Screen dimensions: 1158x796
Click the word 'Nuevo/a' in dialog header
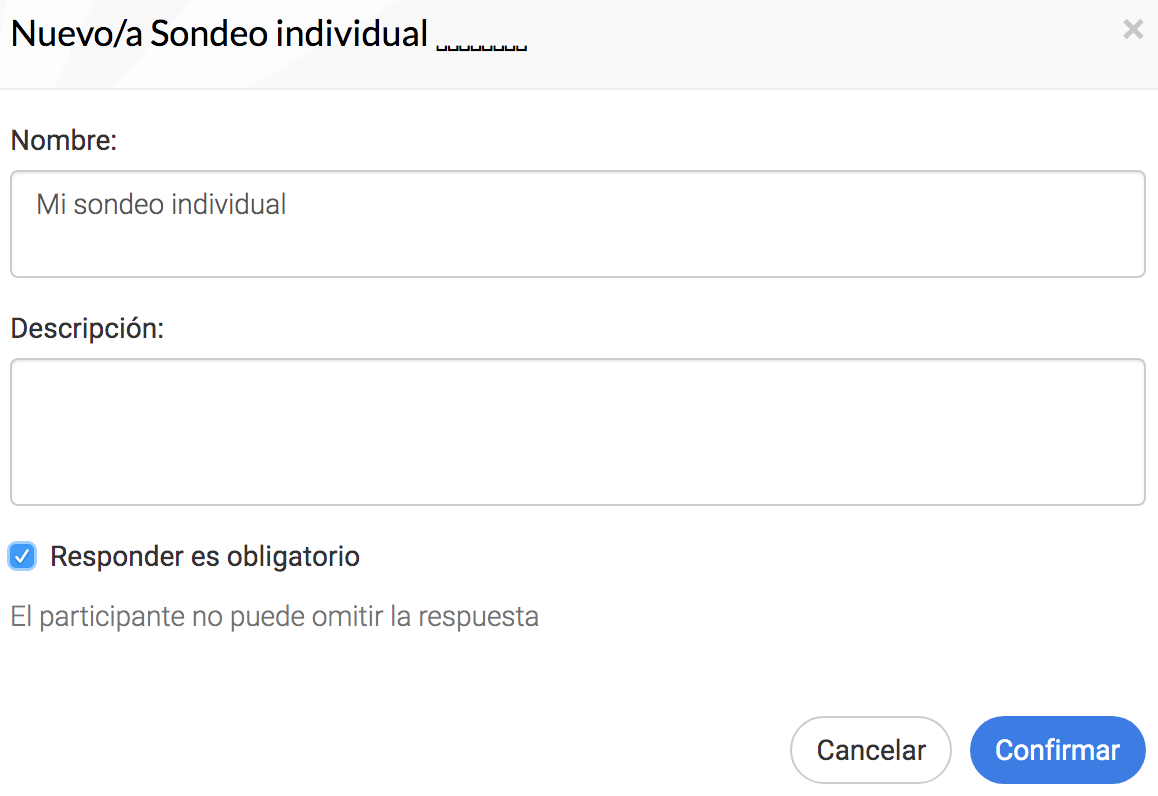point(77,34)
